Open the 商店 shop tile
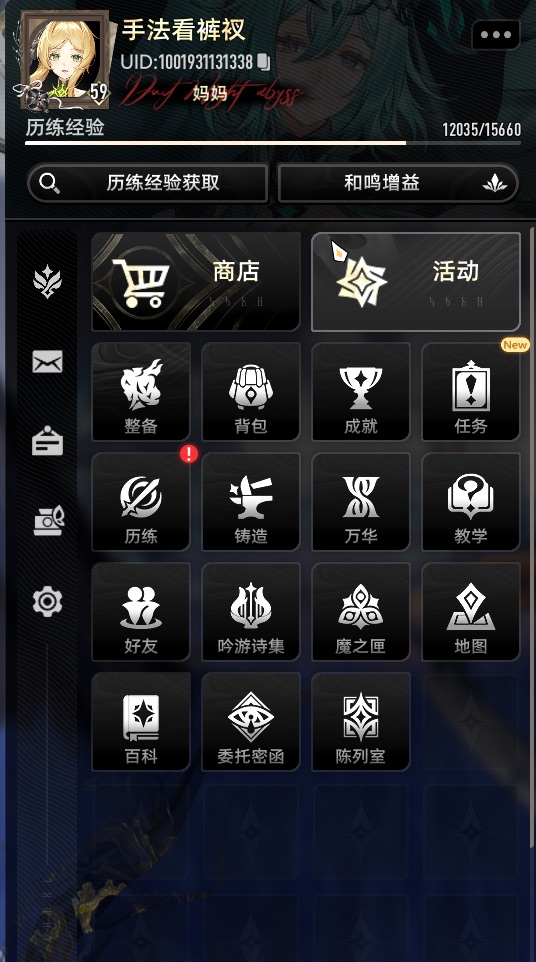This screenshot has height=962, width=536. coord(196,282)
